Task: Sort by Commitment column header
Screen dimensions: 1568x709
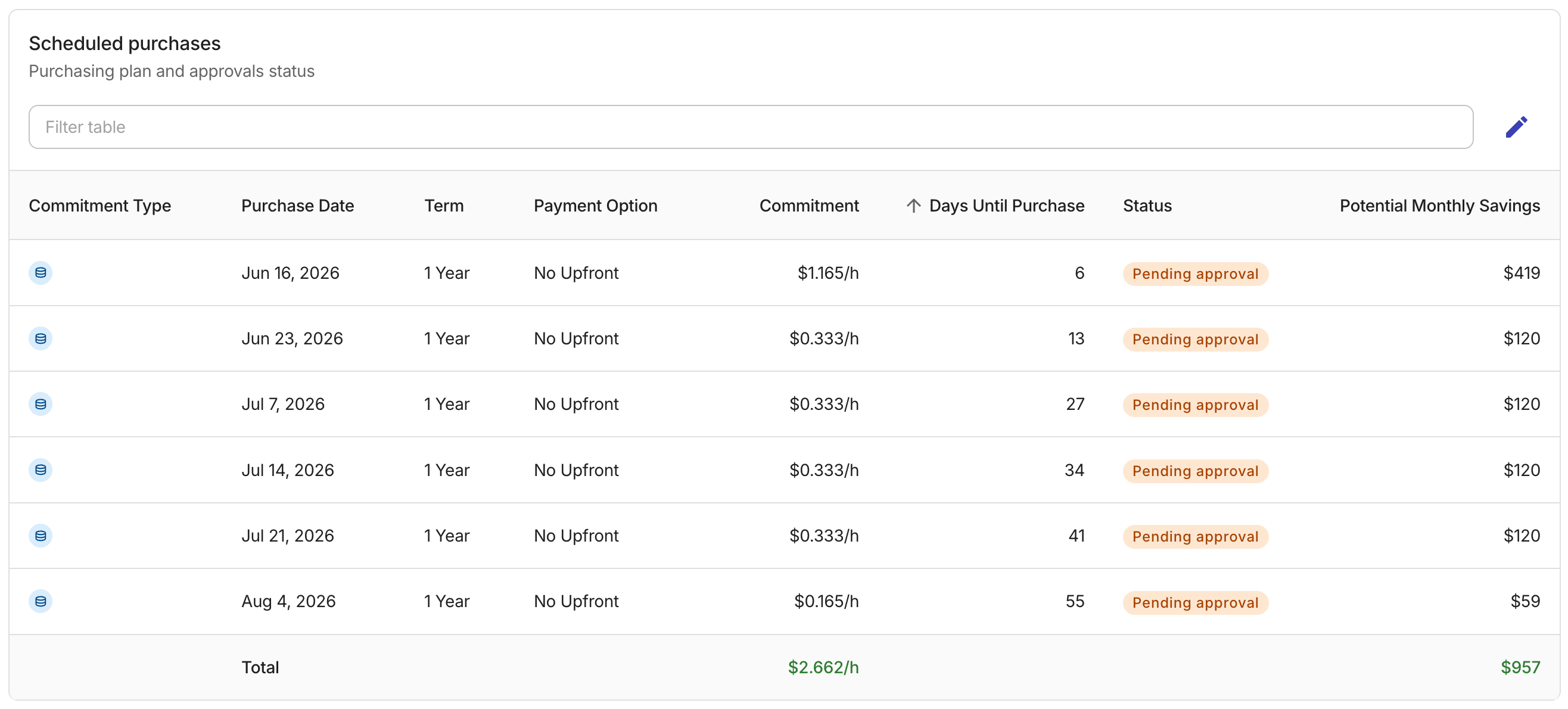Action: pyautogui.click(x=809, y=206)
